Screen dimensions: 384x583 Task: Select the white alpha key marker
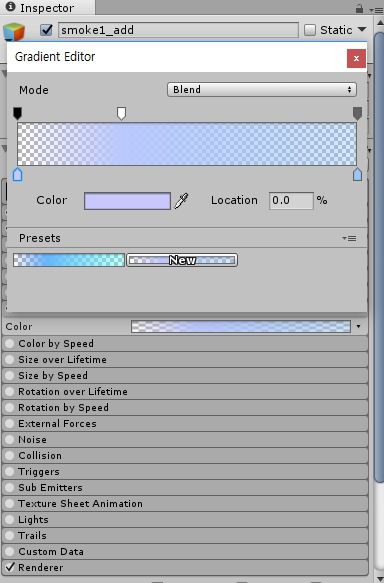point(121,113)
